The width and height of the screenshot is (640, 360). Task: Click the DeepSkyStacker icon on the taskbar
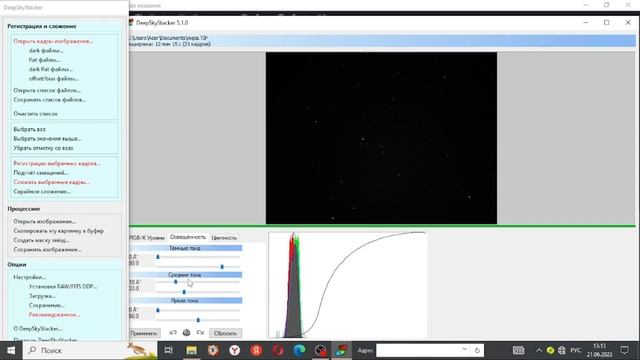point(342,350)
